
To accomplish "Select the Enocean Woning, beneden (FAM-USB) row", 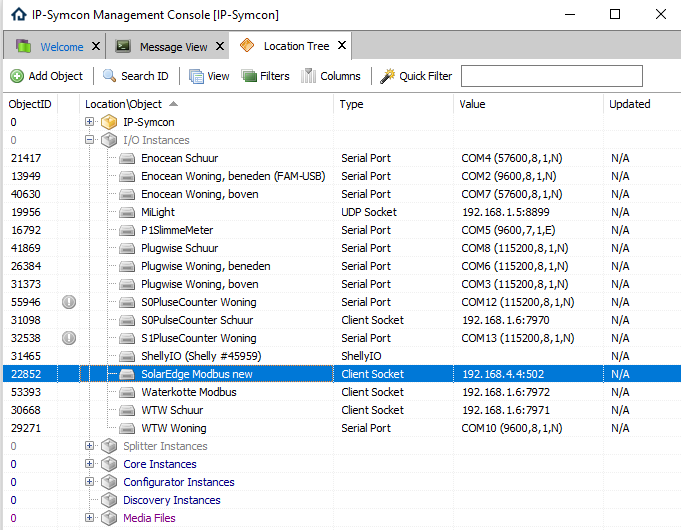I will pyautogui.click(x=342, y=176).
